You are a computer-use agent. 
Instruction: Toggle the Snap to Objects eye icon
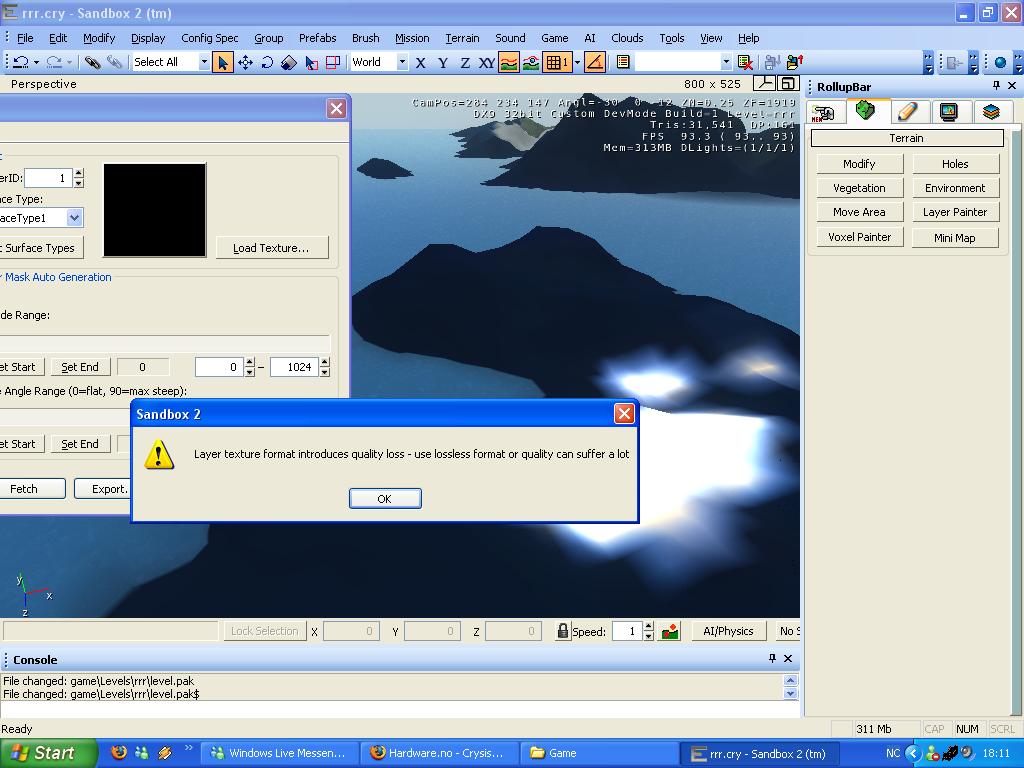531,62
